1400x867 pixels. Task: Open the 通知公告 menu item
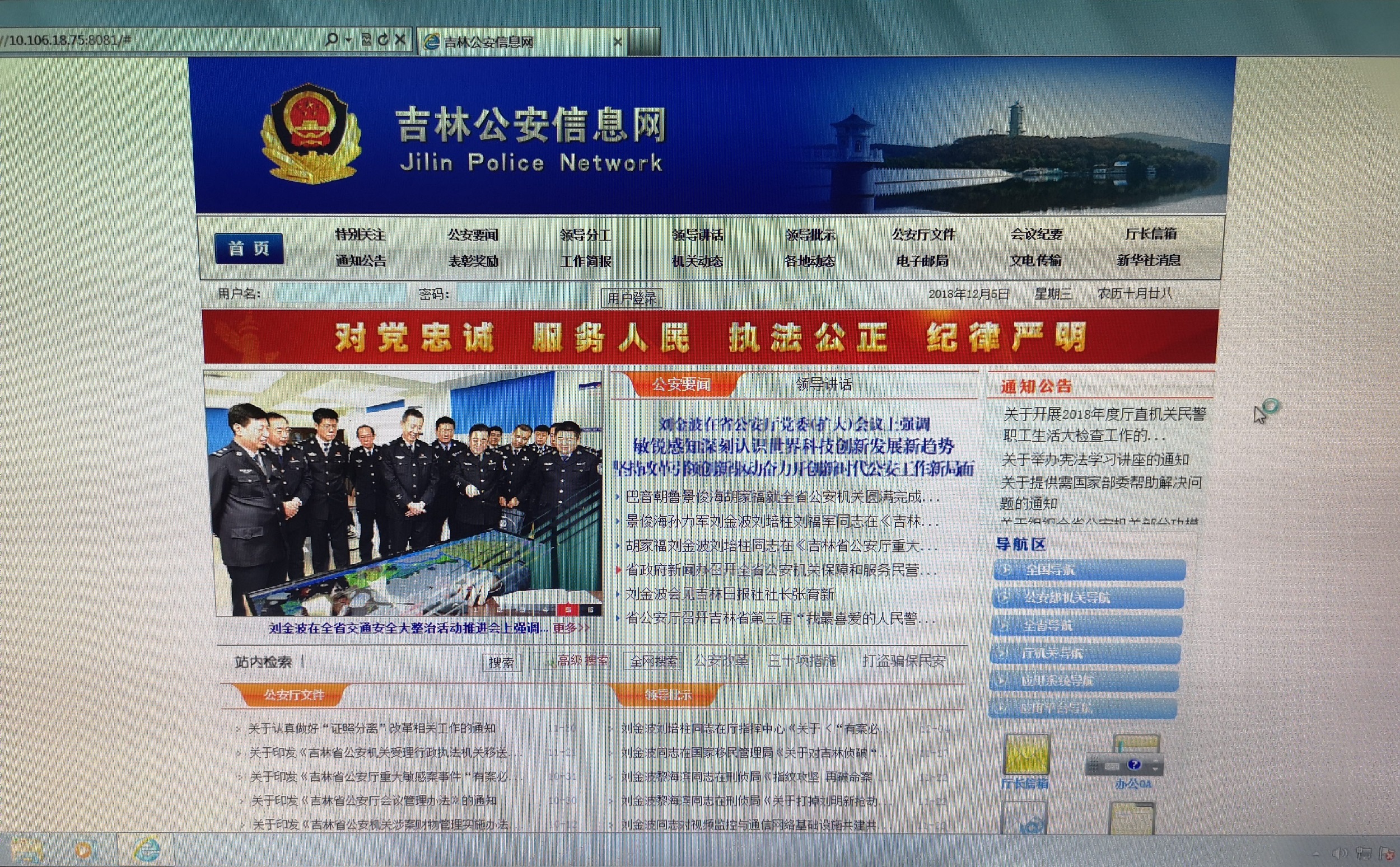click(361, 261)
